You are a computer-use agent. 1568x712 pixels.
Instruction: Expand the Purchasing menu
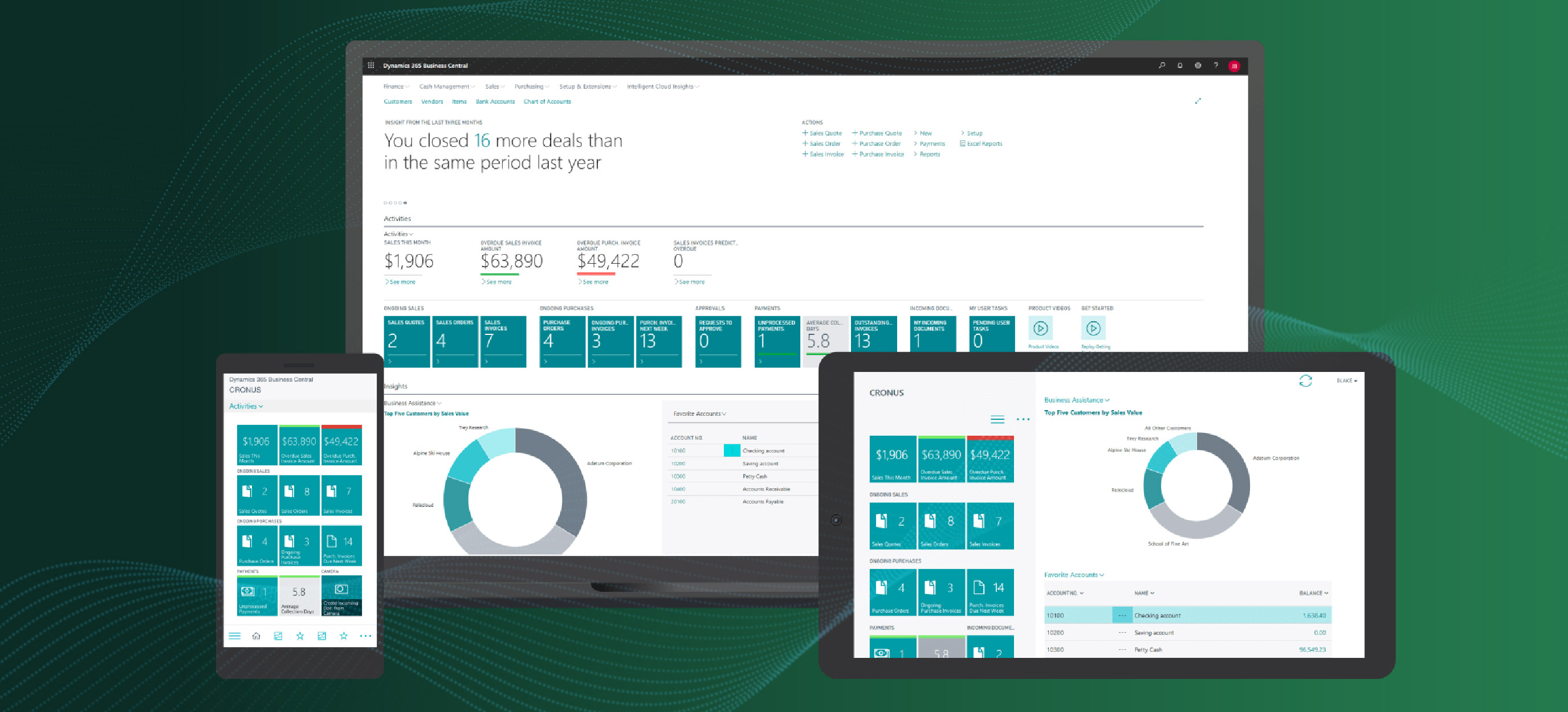point(531,87)
